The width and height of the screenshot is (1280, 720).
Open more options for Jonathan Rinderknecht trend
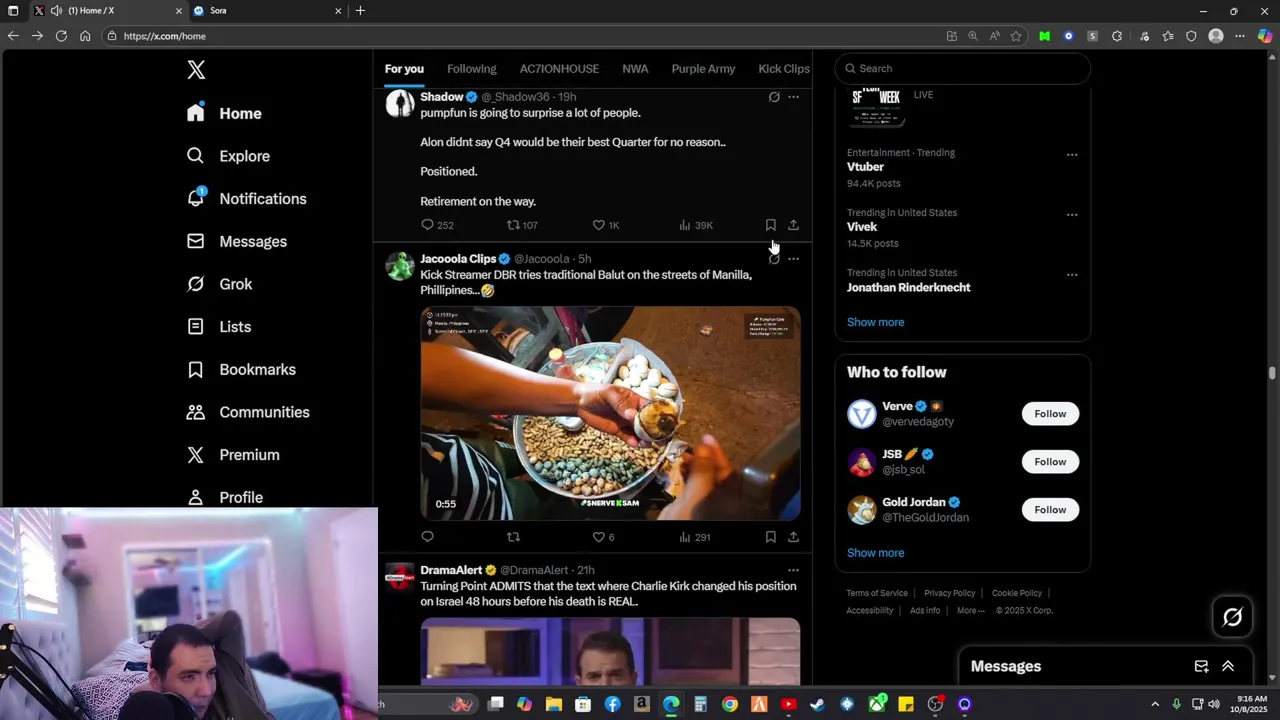[1072, 275]
